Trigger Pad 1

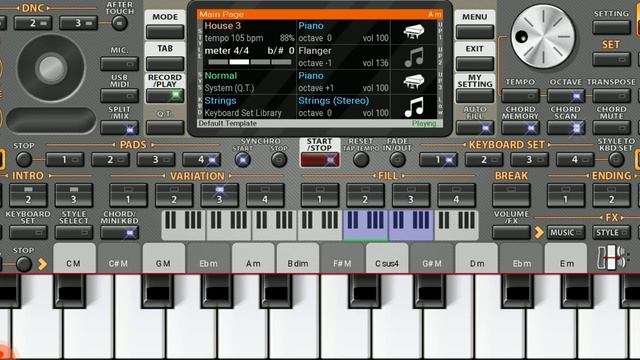(x=65, y=160)
